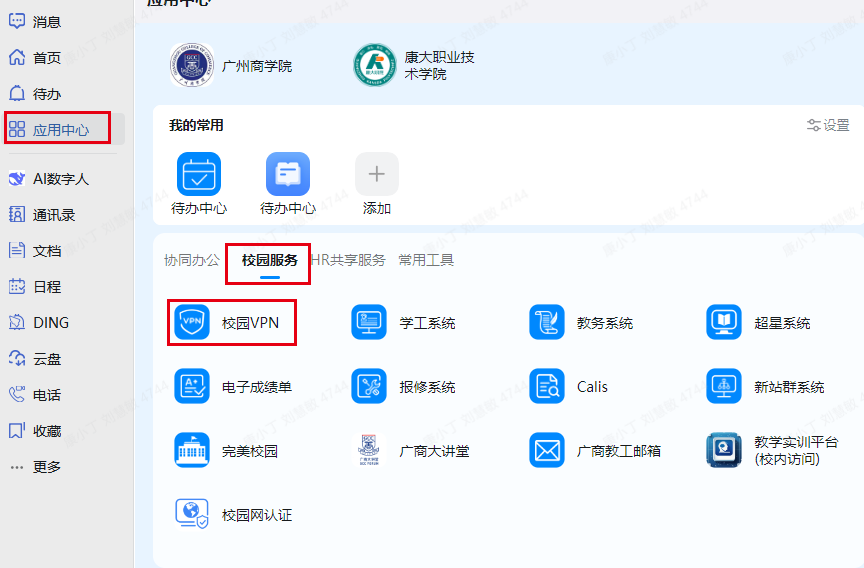Open the 报修系统 repair app

369,387
